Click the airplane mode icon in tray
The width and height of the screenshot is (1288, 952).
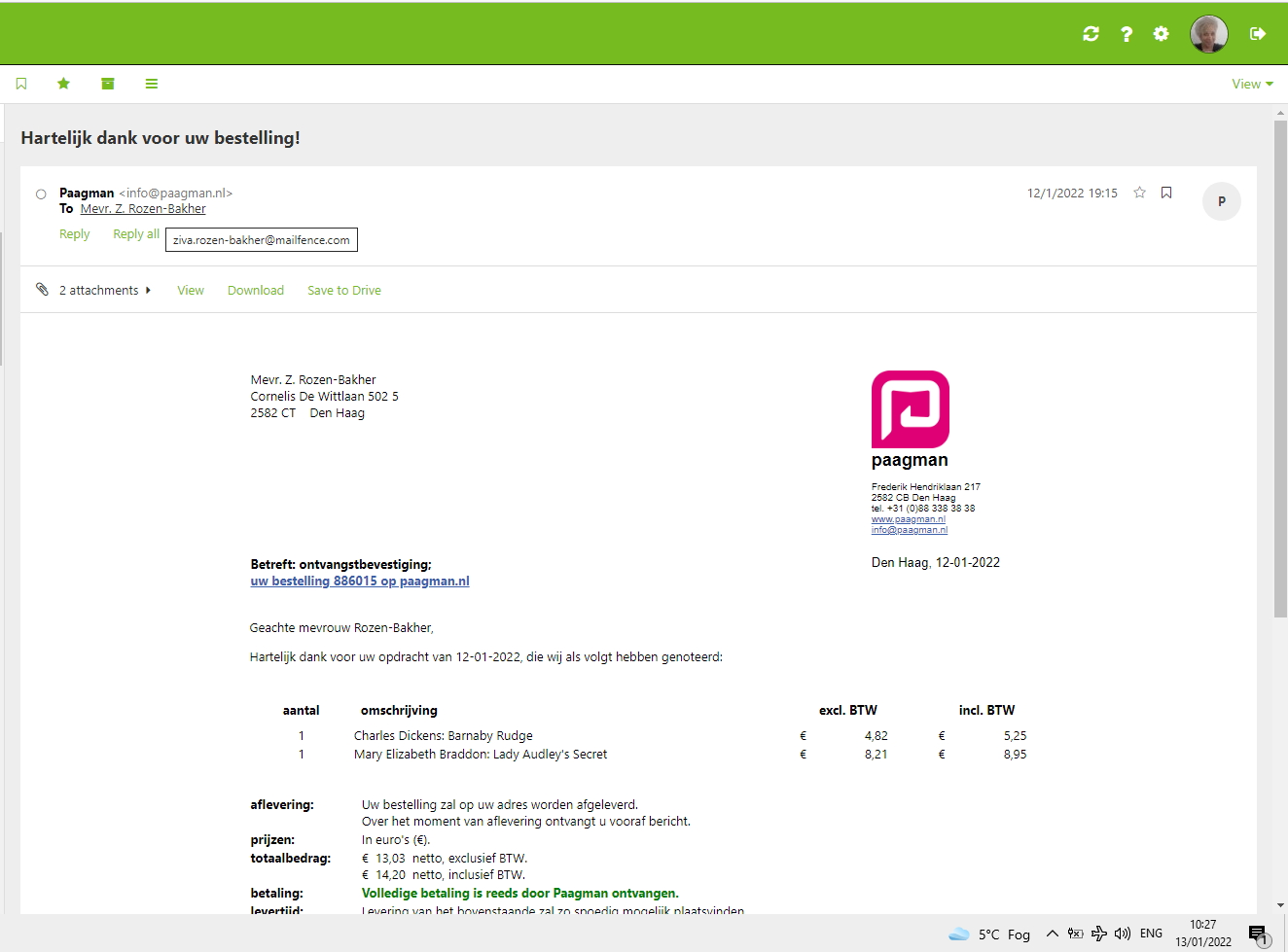[1099, 934]
